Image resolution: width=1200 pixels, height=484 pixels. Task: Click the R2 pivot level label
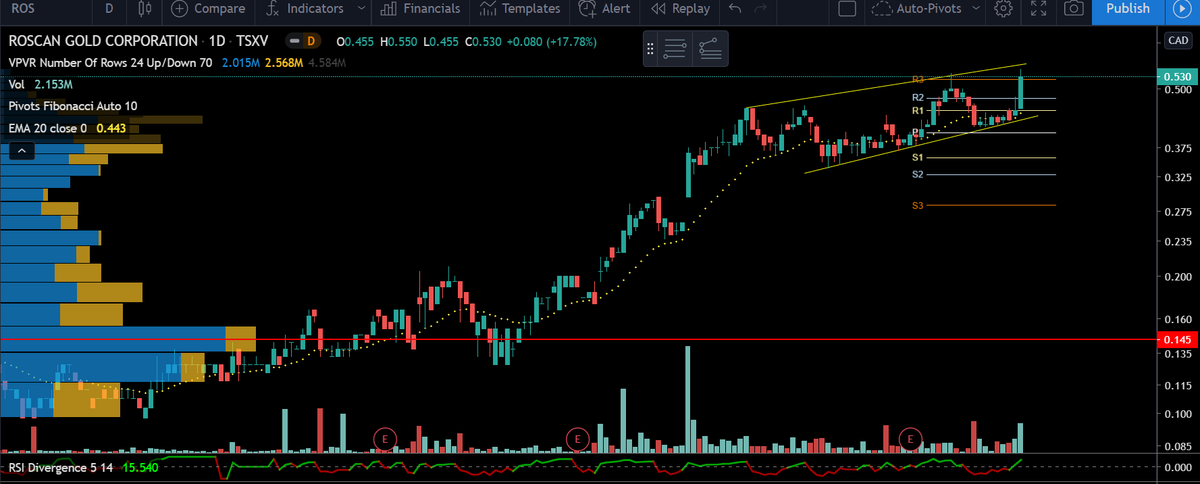tap(917, 98)
